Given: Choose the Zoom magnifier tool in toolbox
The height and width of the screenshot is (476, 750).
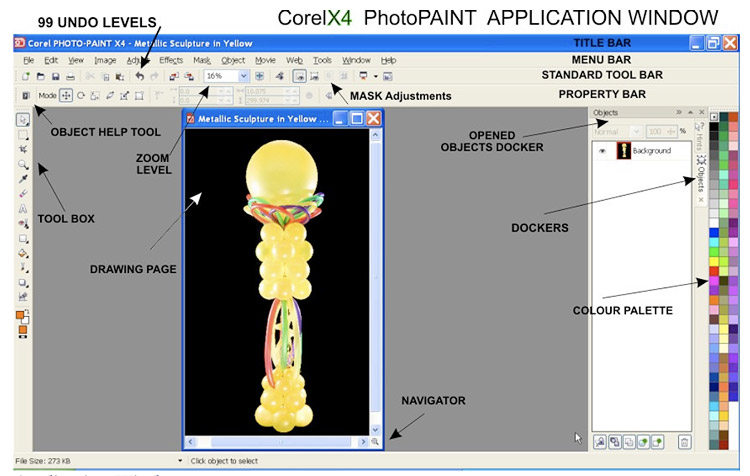Looking at the screenshot, I should pyautogui.click(x=23, y=163).
